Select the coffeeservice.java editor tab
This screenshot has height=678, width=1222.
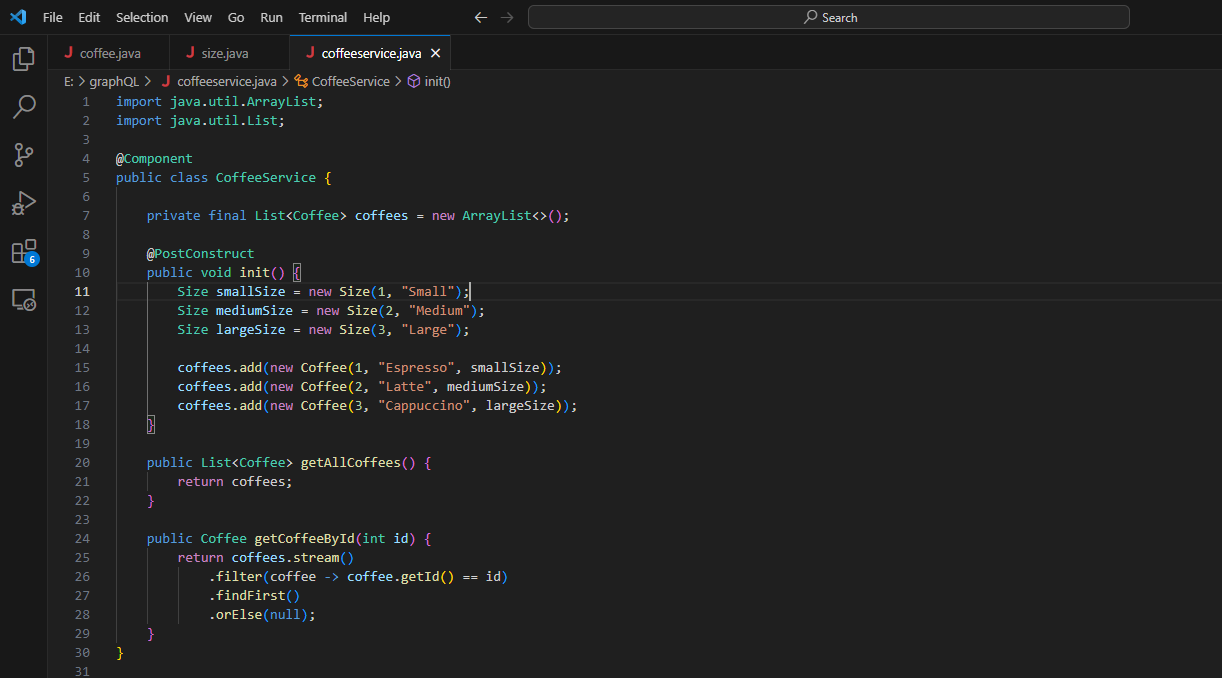point(371,53)
